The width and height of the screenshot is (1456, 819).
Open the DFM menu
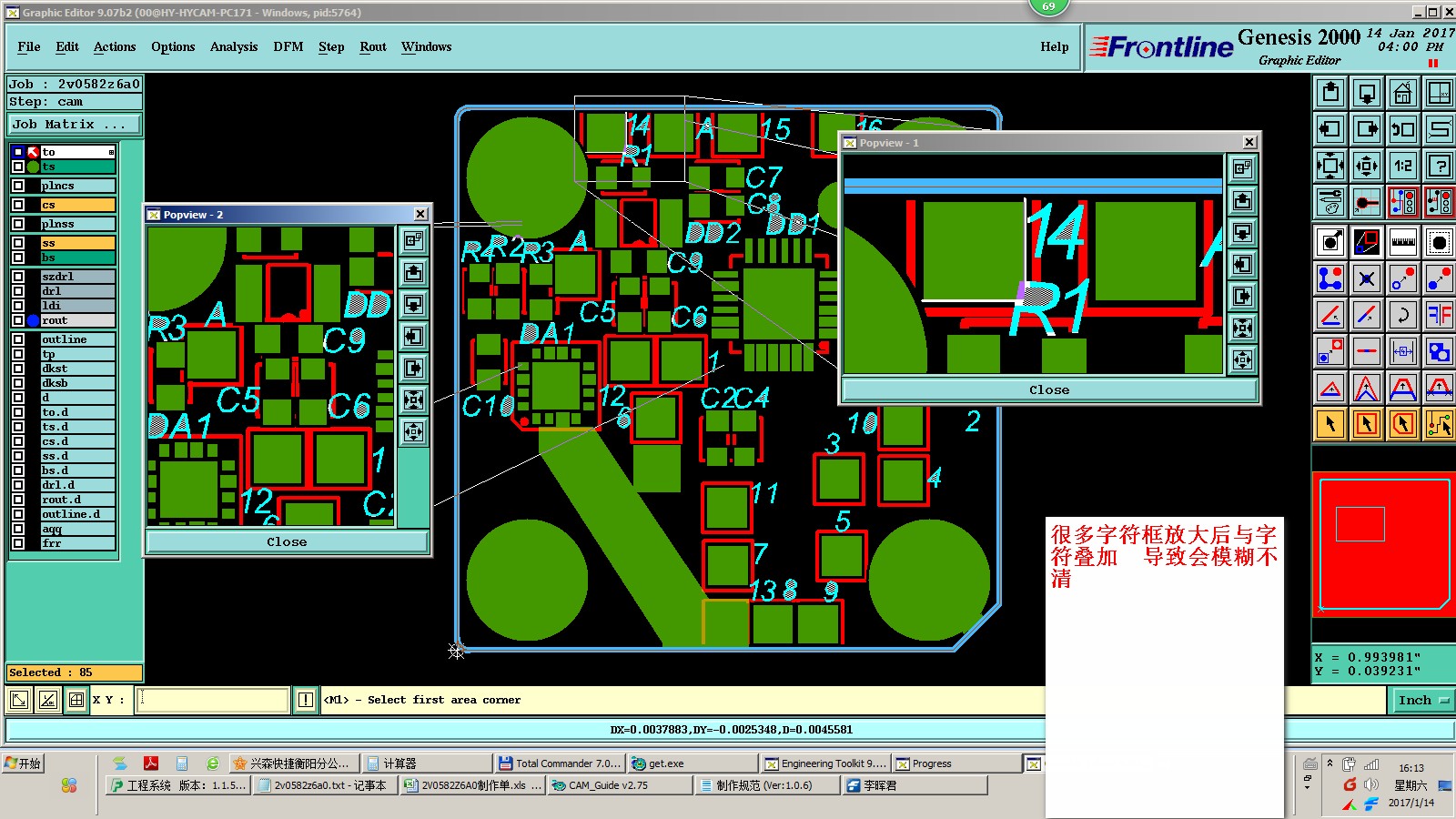[288, 46]
